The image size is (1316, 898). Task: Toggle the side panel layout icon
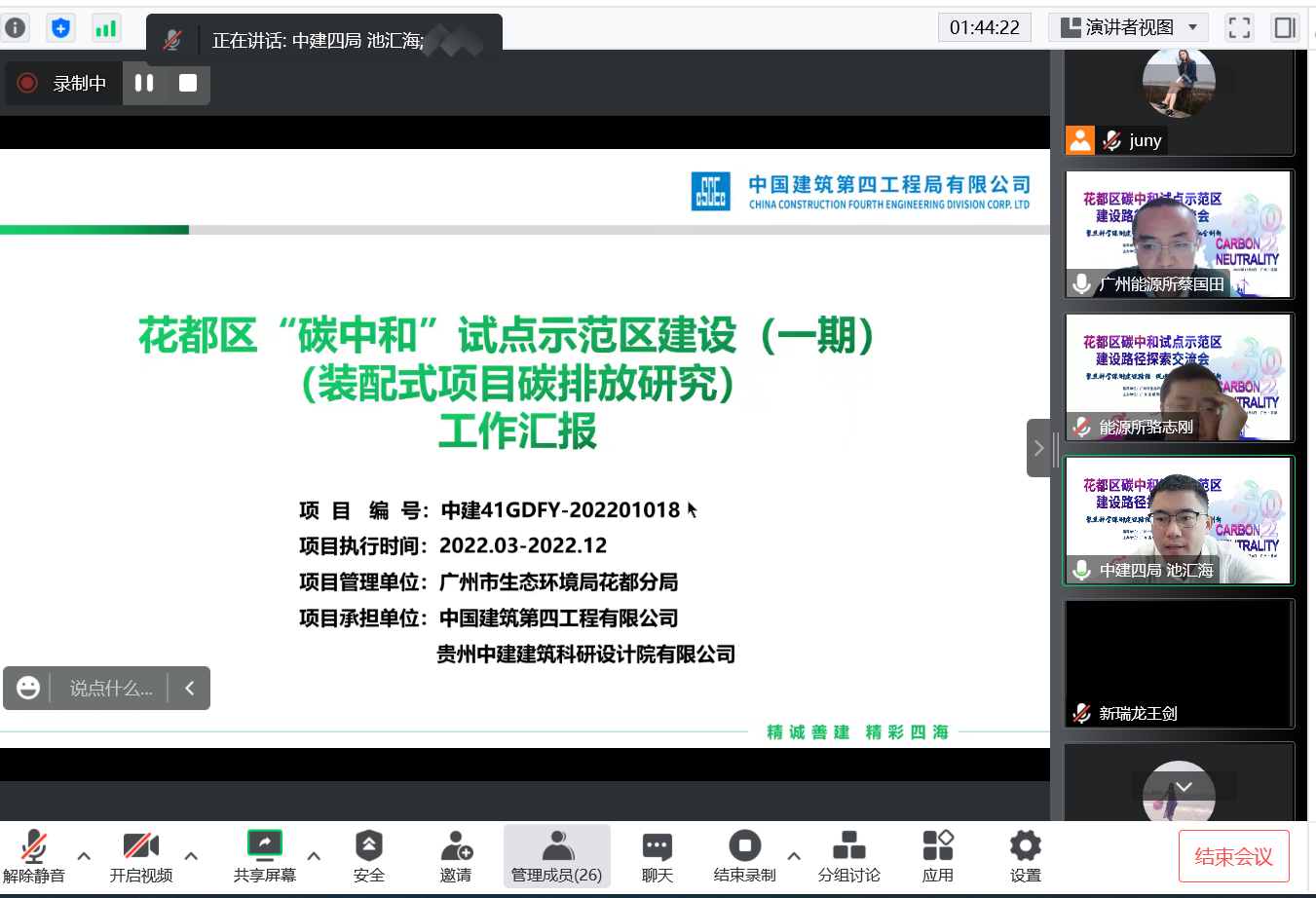click(1285, 27)
